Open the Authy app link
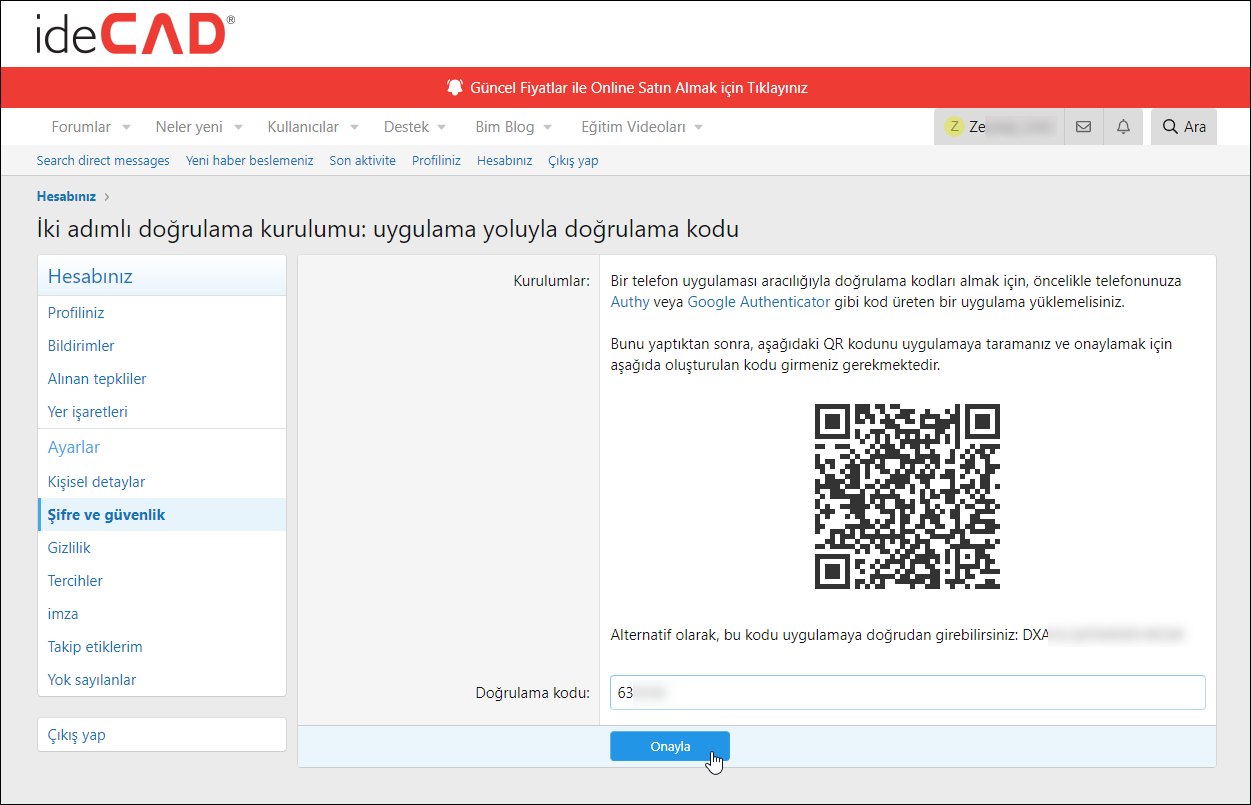This screenshot has height=805, width=1251. pos(630,301)
